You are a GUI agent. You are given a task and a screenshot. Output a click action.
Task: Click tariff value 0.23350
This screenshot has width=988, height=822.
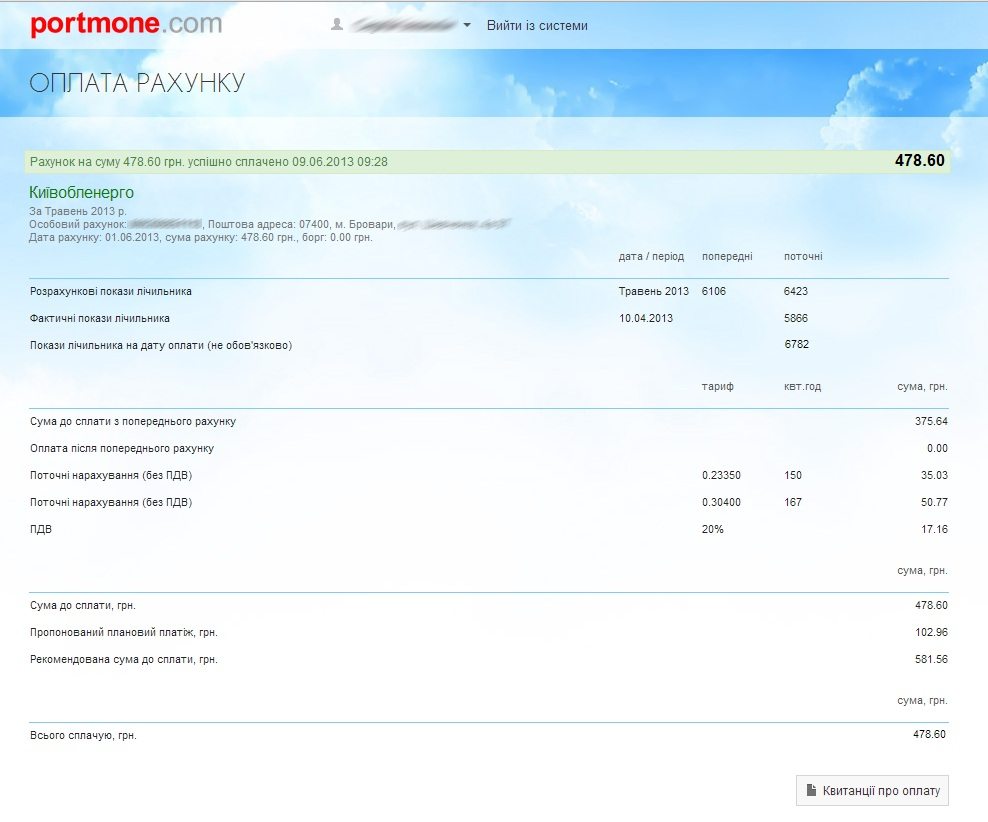(x=721, y=476)
